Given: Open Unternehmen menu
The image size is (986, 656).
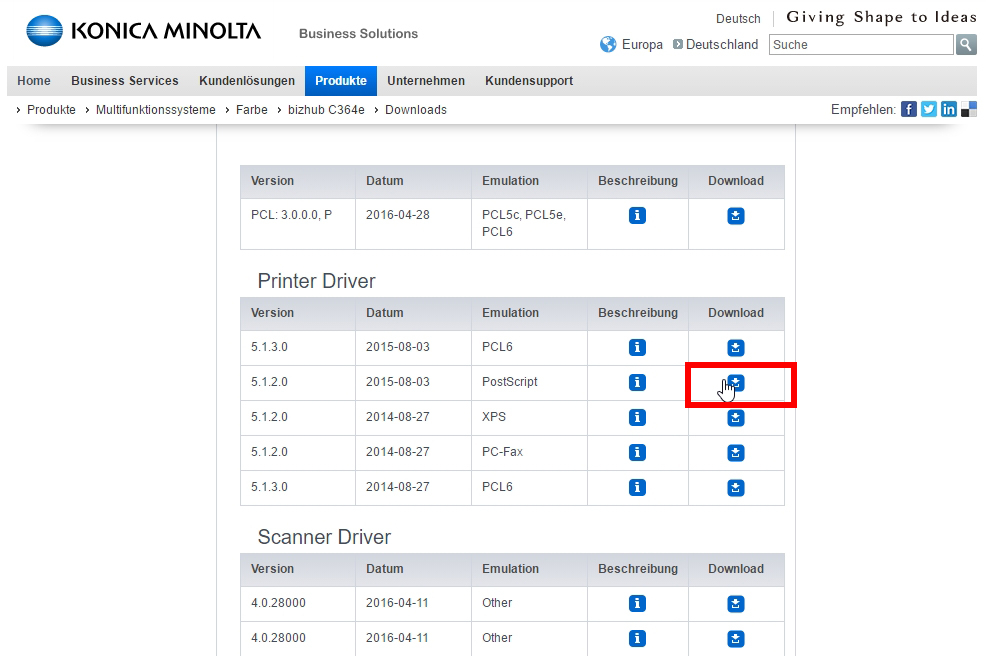Looking at the screenshot, I should [426, 81].
